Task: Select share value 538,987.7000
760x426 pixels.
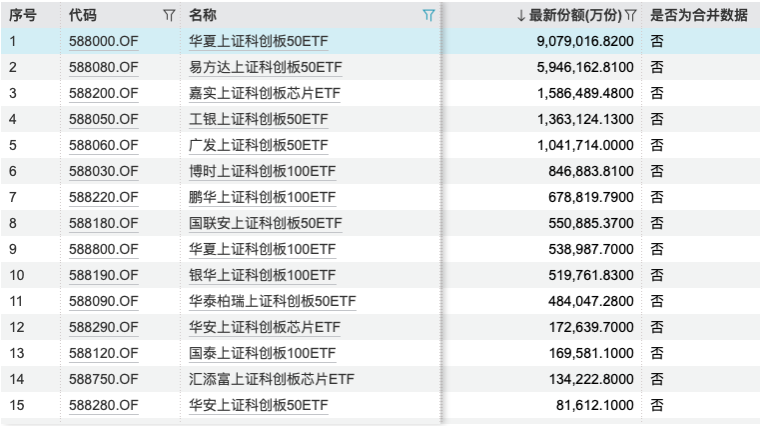Action: (591, 249)
